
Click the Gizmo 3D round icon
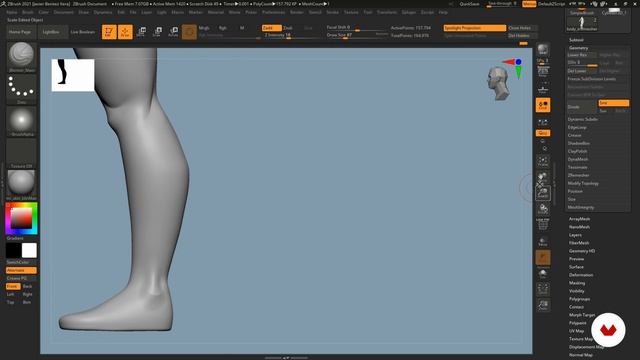189,32
